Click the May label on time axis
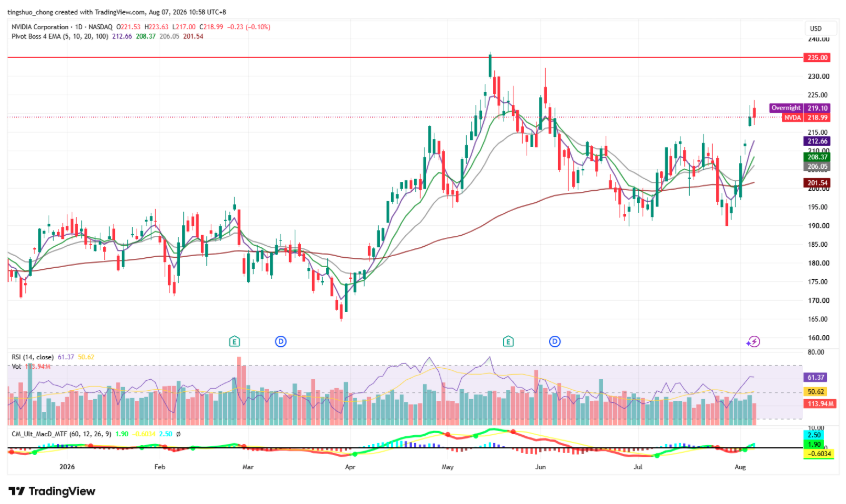846x504 pixels. click(447, 467)
